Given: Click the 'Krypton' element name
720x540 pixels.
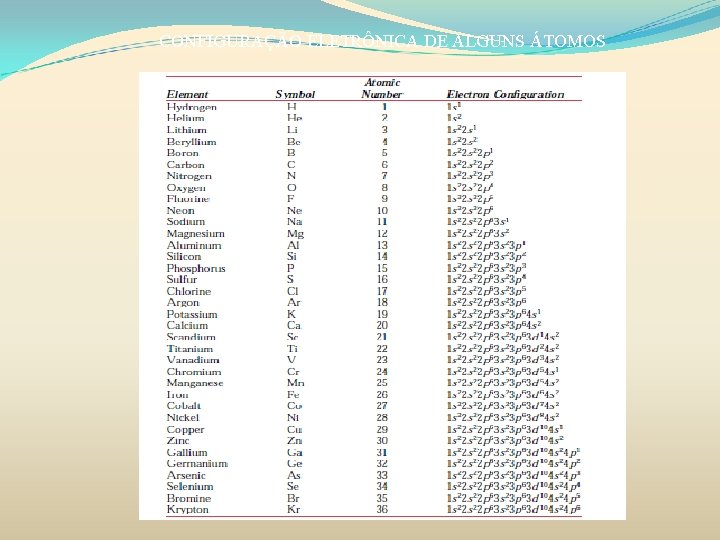Looking at the screenshot, I should coord(187,510).
